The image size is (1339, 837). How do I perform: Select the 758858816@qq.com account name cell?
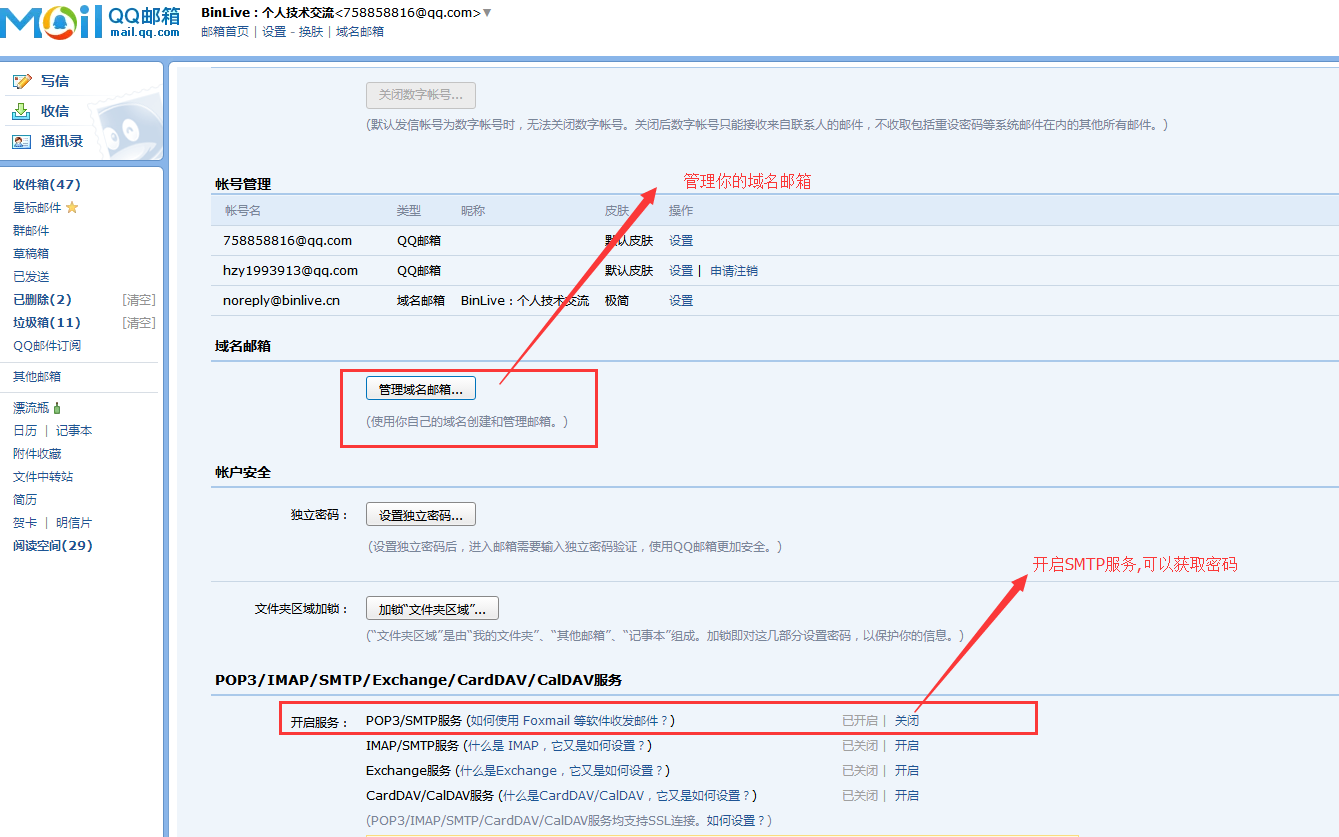point(288,241)
